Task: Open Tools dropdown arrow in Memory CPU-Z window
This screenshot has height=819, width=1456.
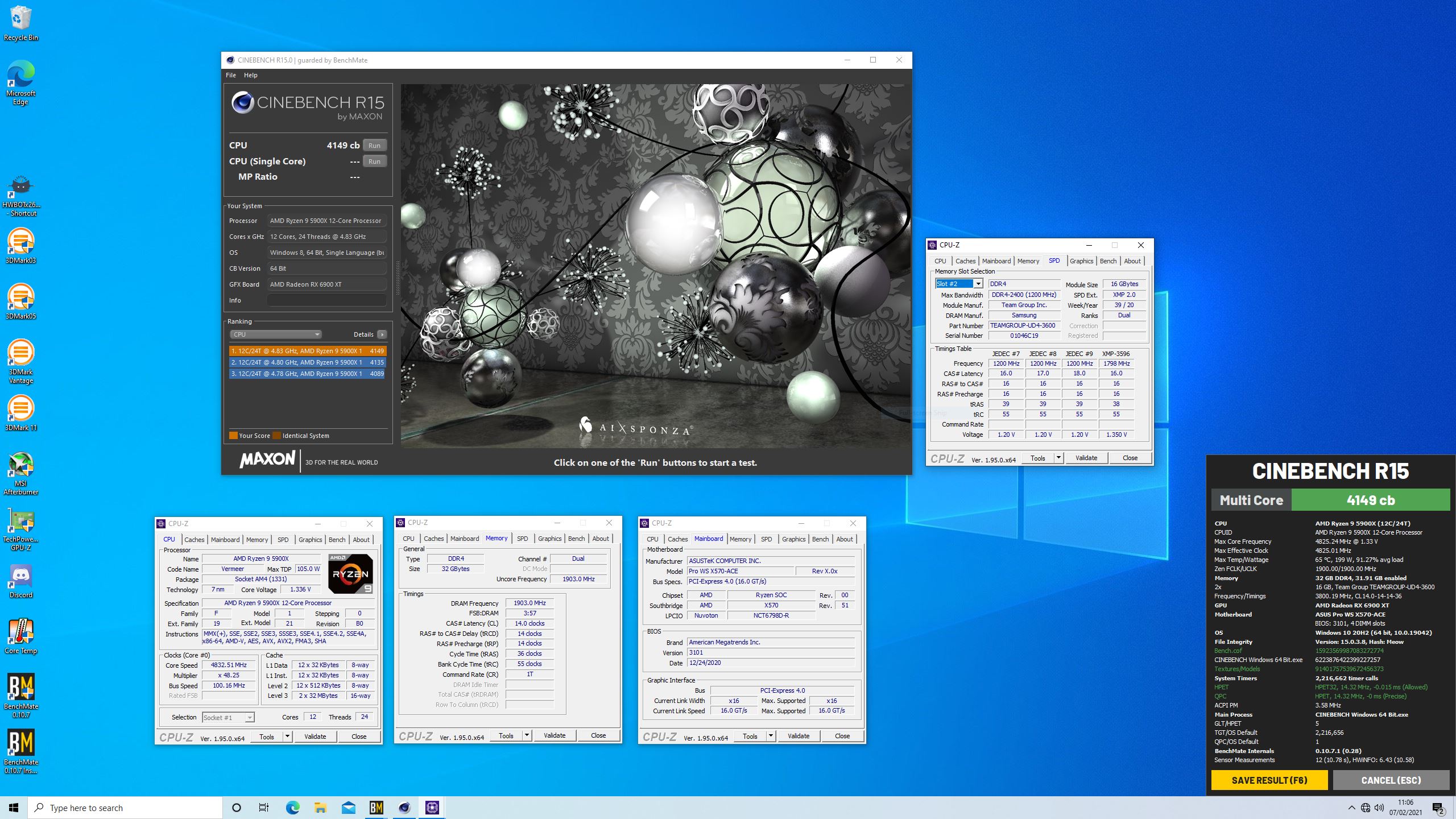Action: 527,735
